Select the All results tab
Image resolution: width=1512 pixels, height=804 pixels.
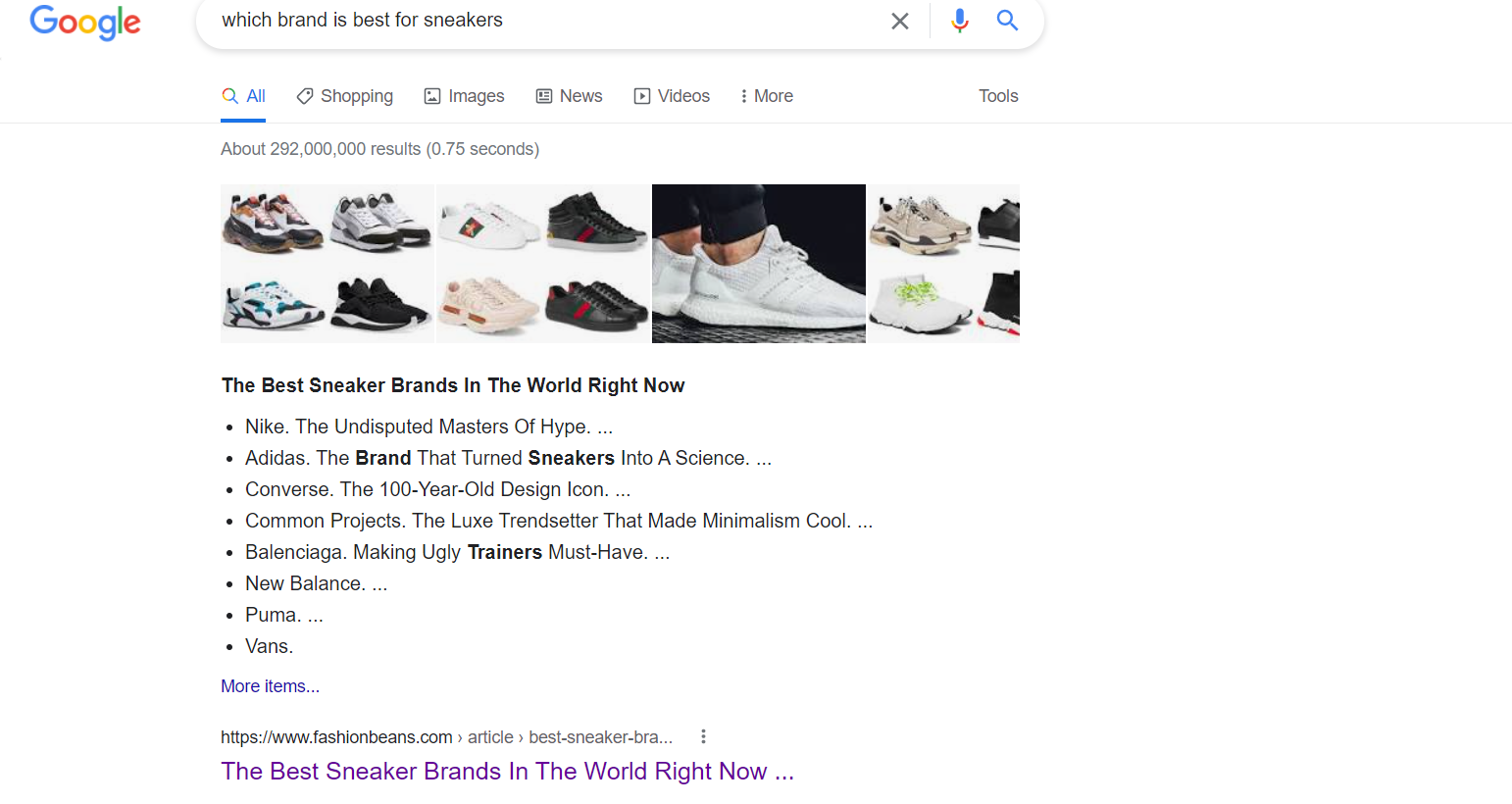(x=243, y=96)
